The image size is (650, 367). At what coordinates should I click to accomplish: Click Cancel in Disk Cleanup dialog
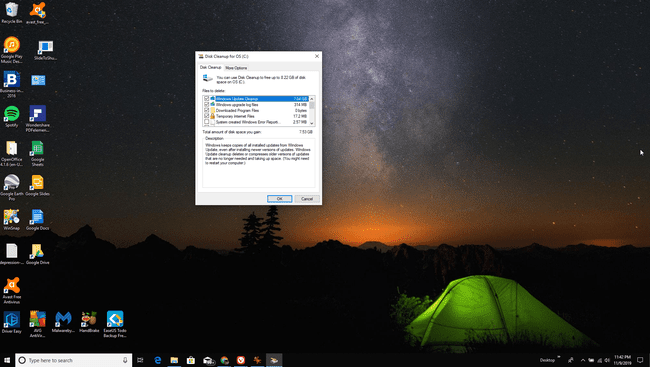[307, 199]
